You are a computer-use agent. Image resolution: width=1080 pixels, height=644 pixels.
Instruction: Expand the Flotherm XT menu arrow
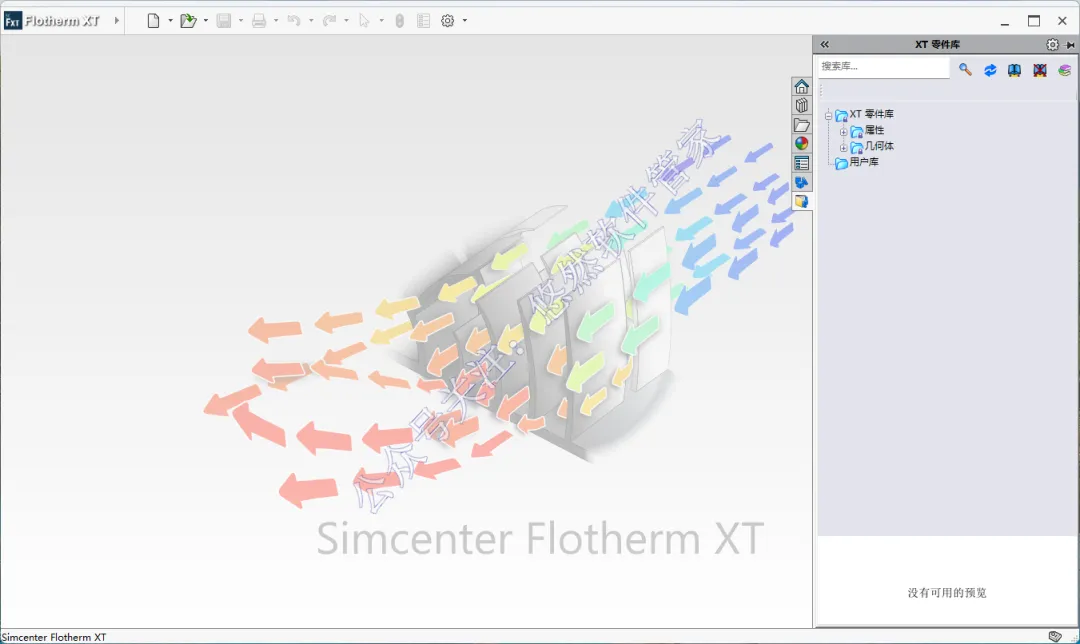coord(116,21)
